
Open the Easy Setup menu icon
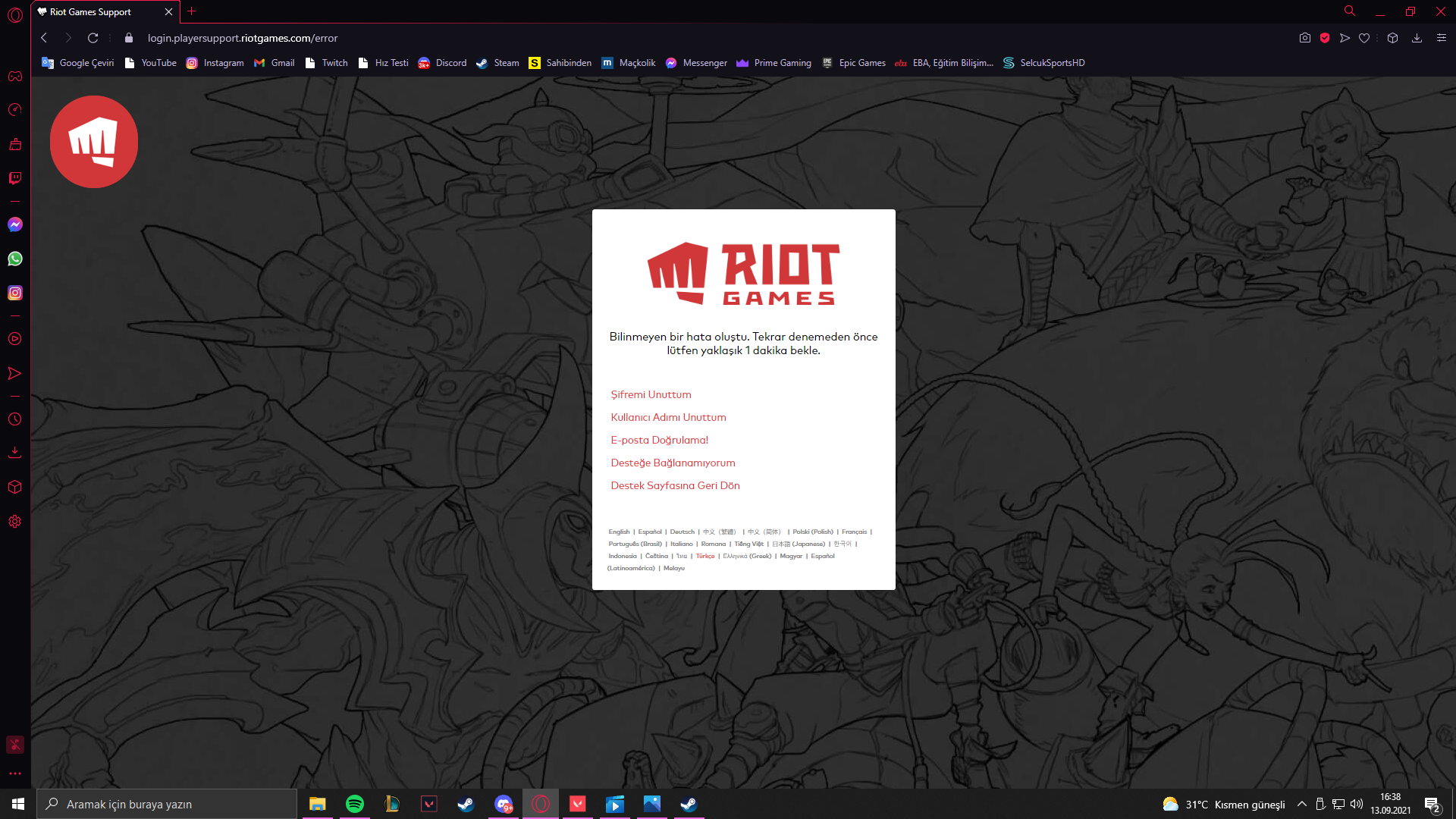1442,38
